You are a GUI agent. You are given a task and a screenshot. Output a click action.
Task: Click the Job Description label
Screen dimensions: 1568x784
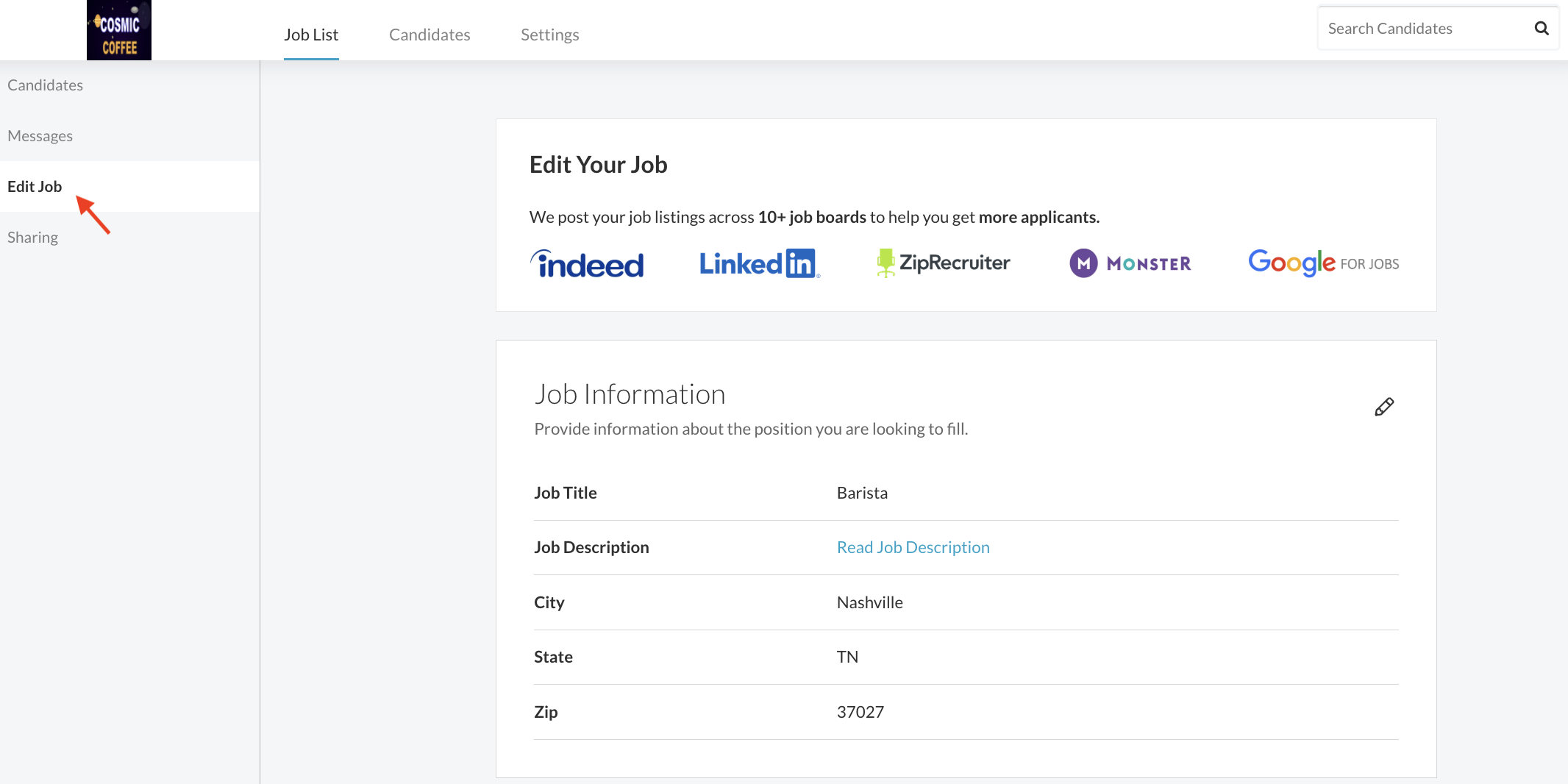click(591, 547)
